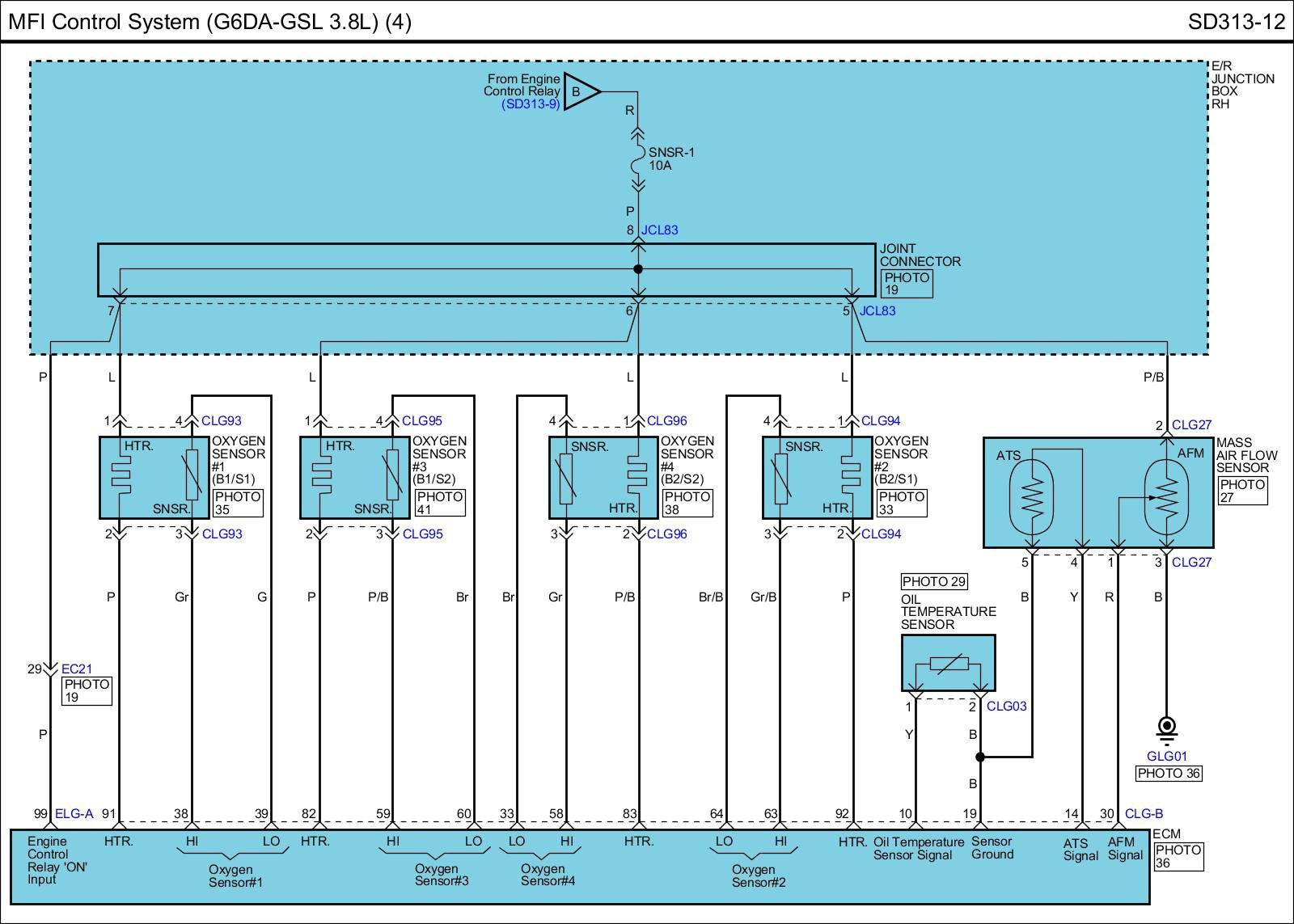Open PHOTO 27 for Mass Air Flow Sensor

1242,491
